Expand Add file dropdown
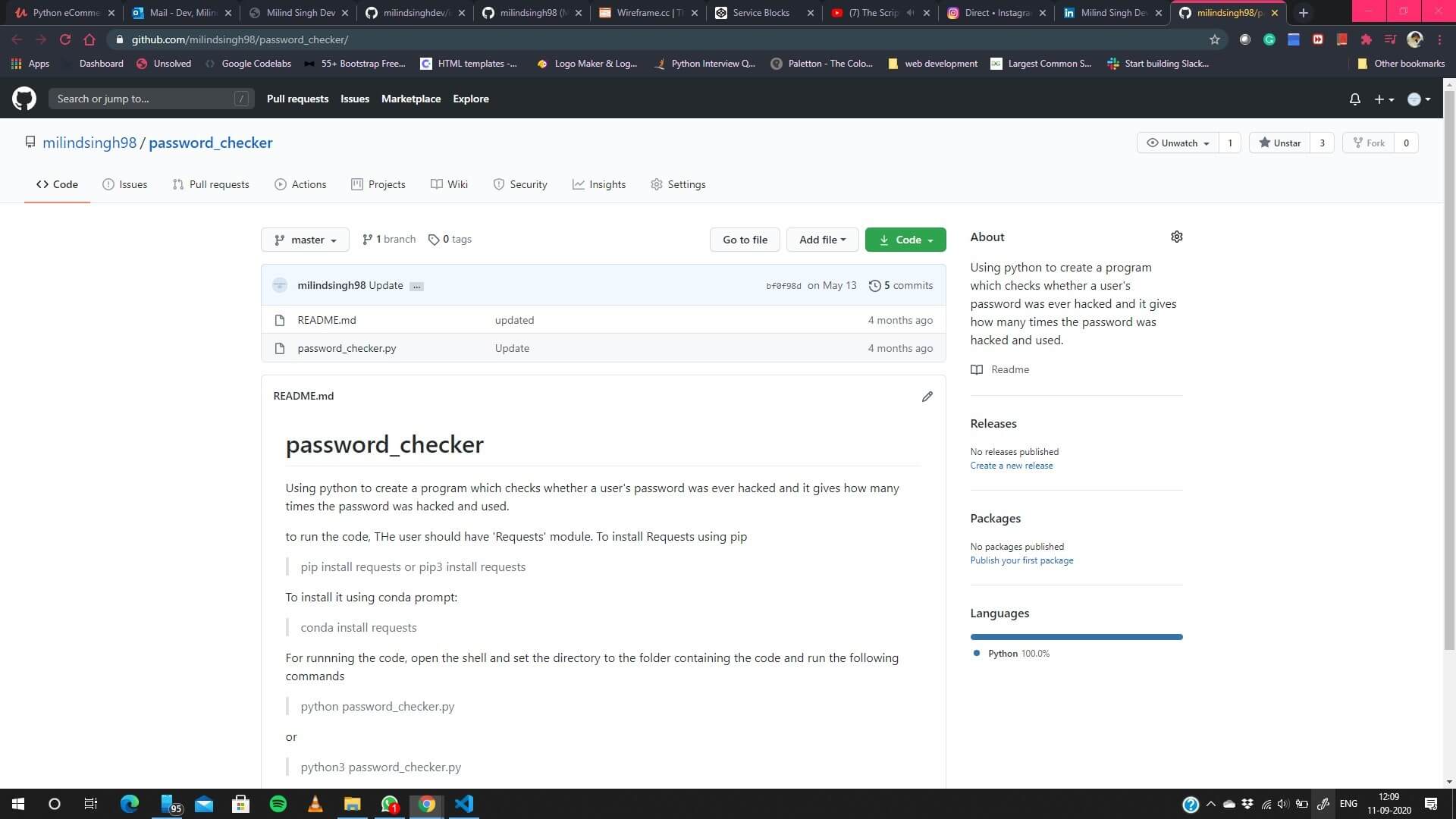The height and width of the screenshot is (819, 1456). (822, 240)
